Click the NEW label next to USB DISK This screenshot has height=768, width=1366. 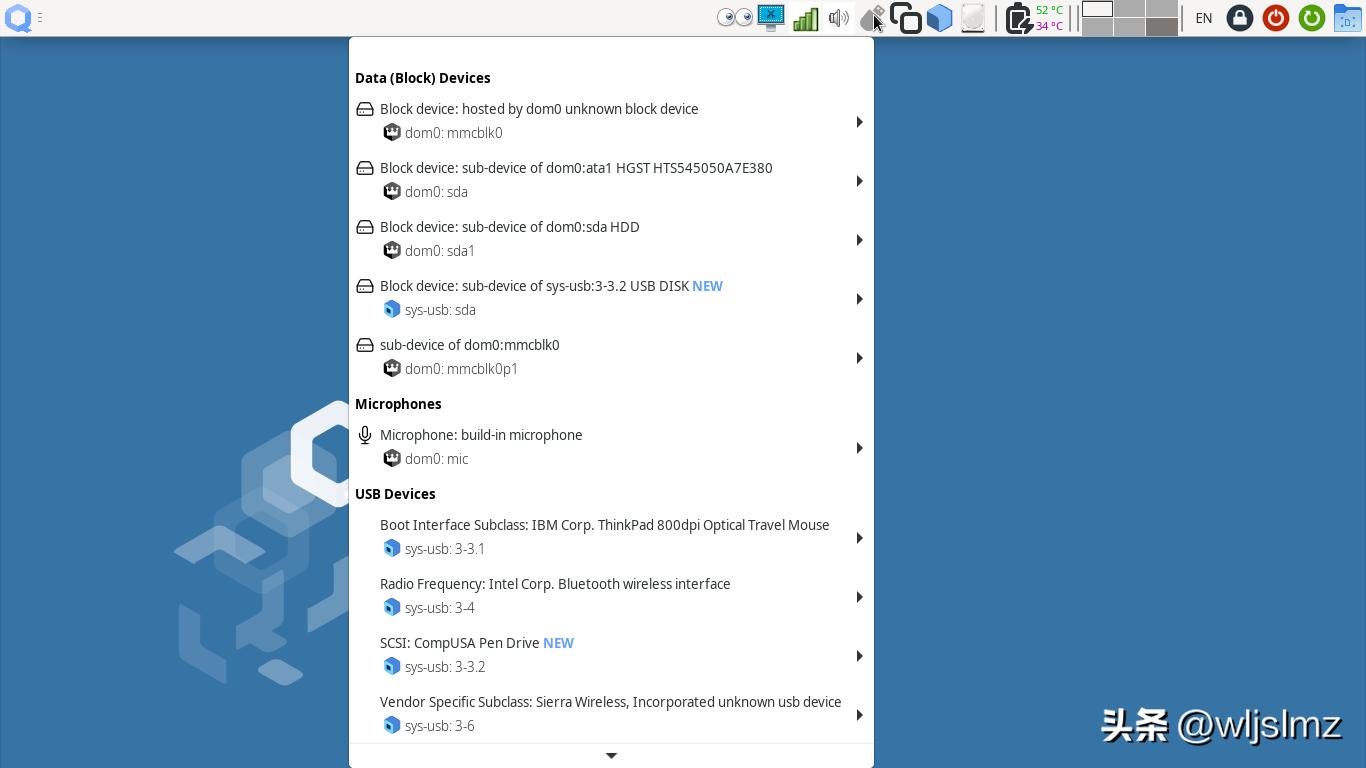point(707,286)
